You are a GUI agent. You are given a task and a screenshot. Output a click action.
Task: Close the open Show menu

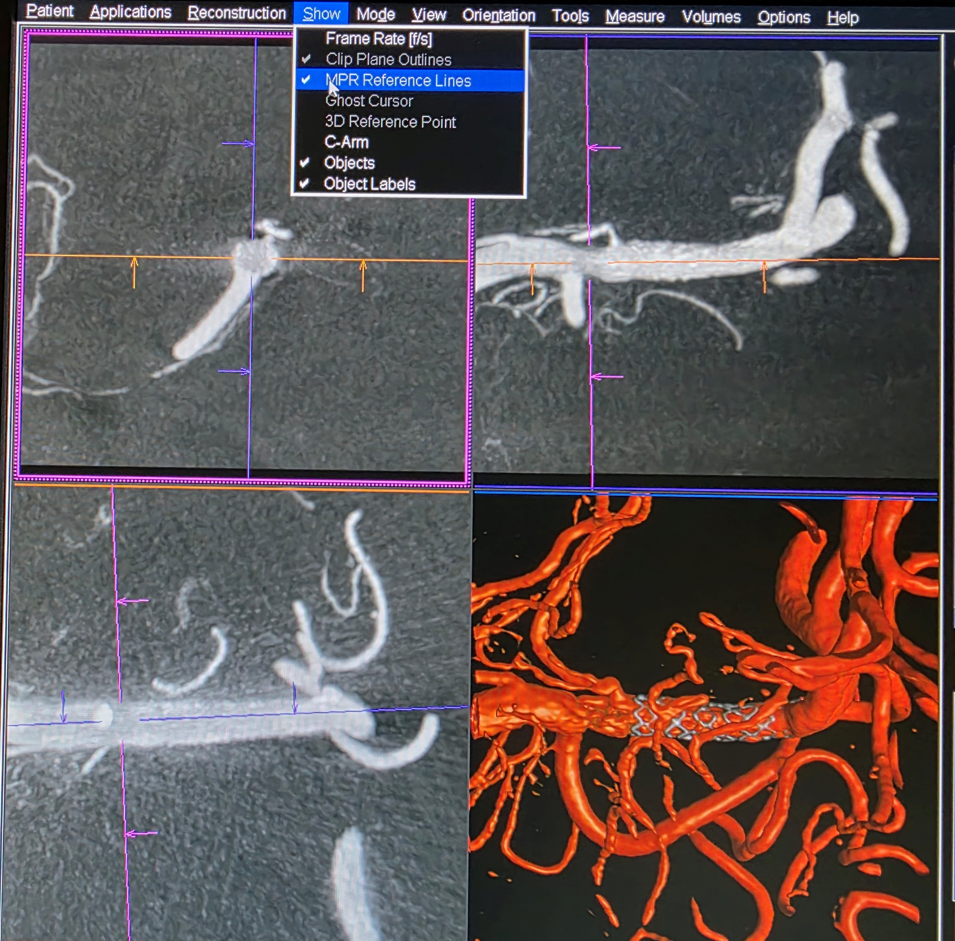[321, 13]
